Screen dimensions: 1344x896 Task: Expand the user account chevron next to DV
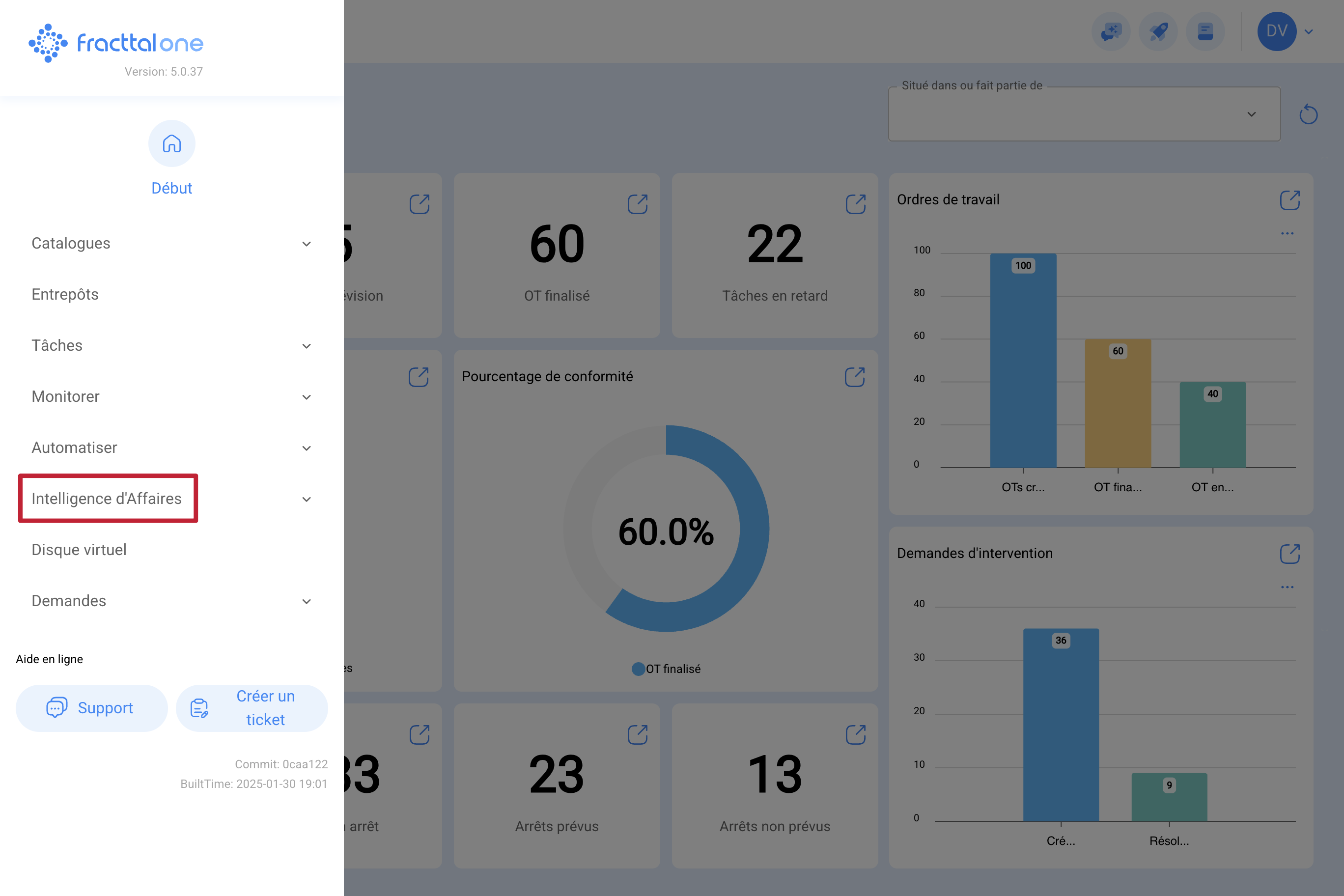(1309, 32)
